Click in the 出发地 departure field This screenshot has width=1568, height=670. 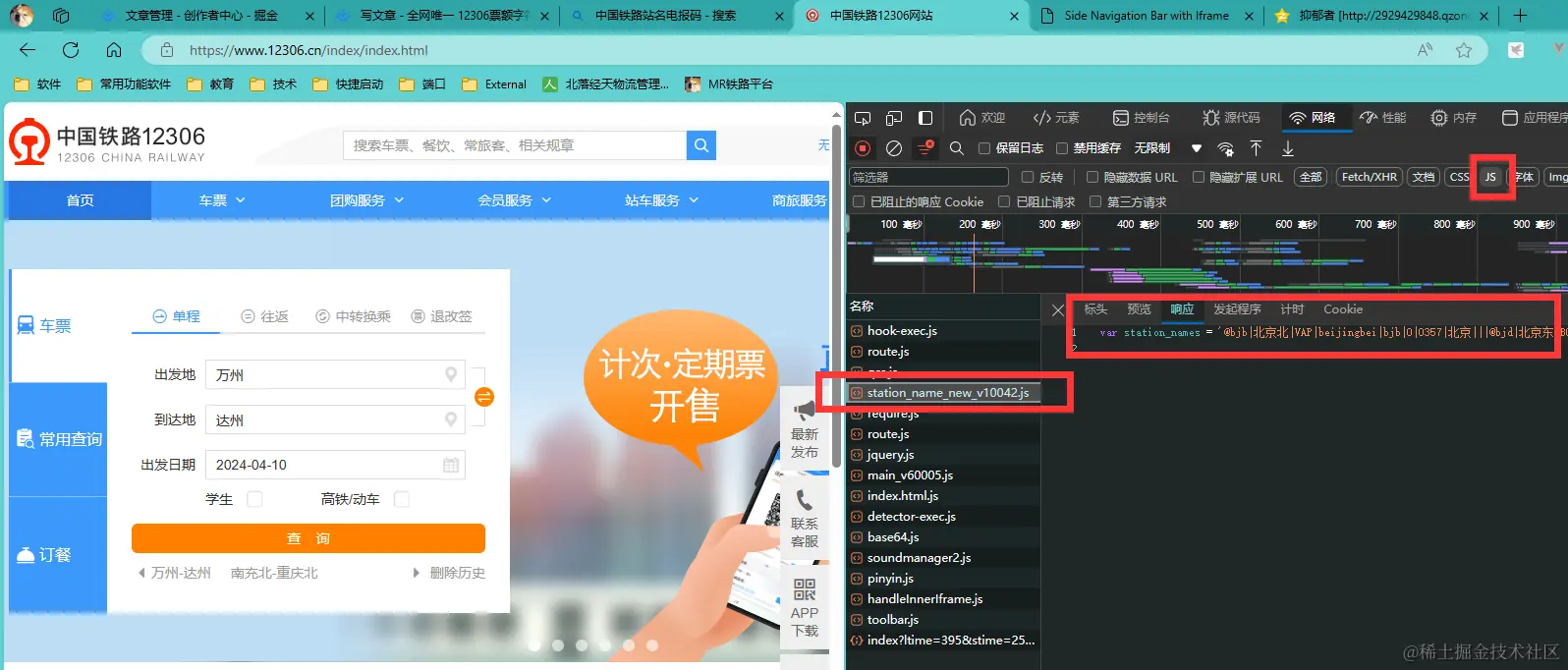tap(335, 374)
